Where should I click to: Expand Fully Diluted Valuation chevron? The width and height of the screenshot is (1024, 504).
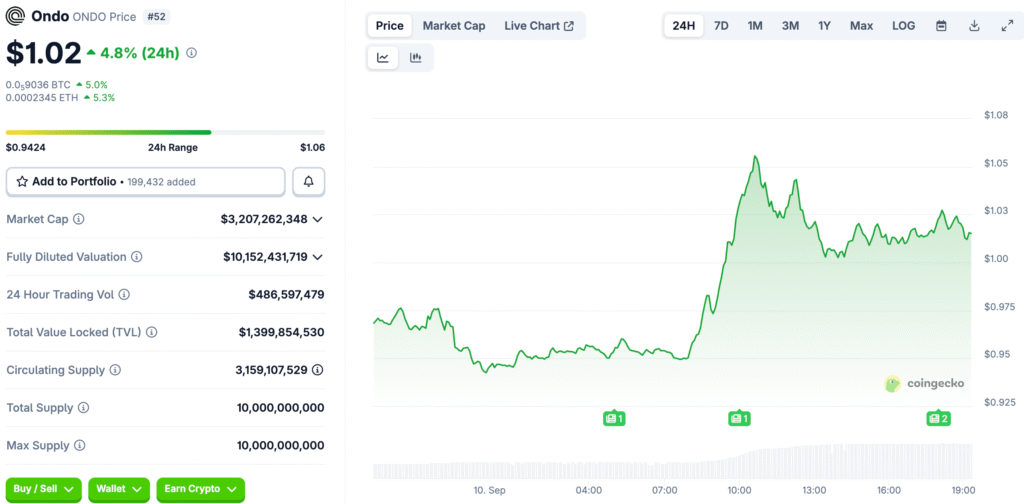(x=317, y=257)
